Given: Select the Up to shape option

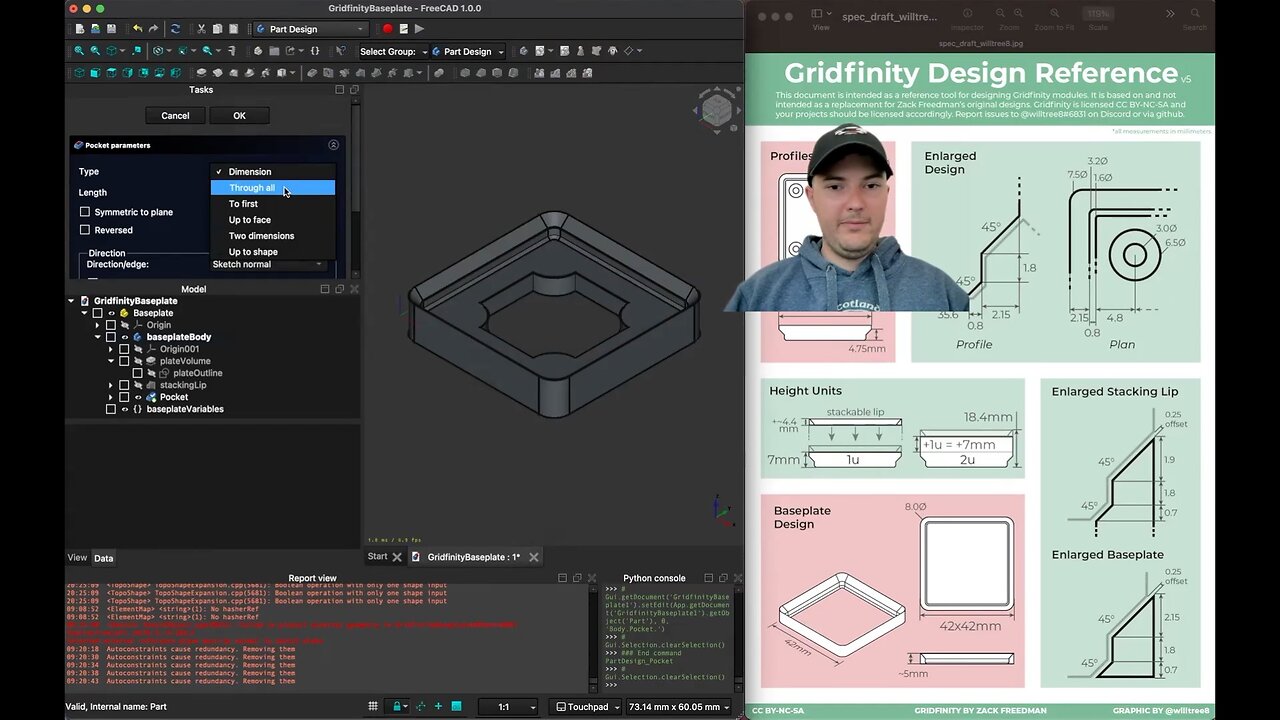Looking at the screenshot, I should pos(272,252).
